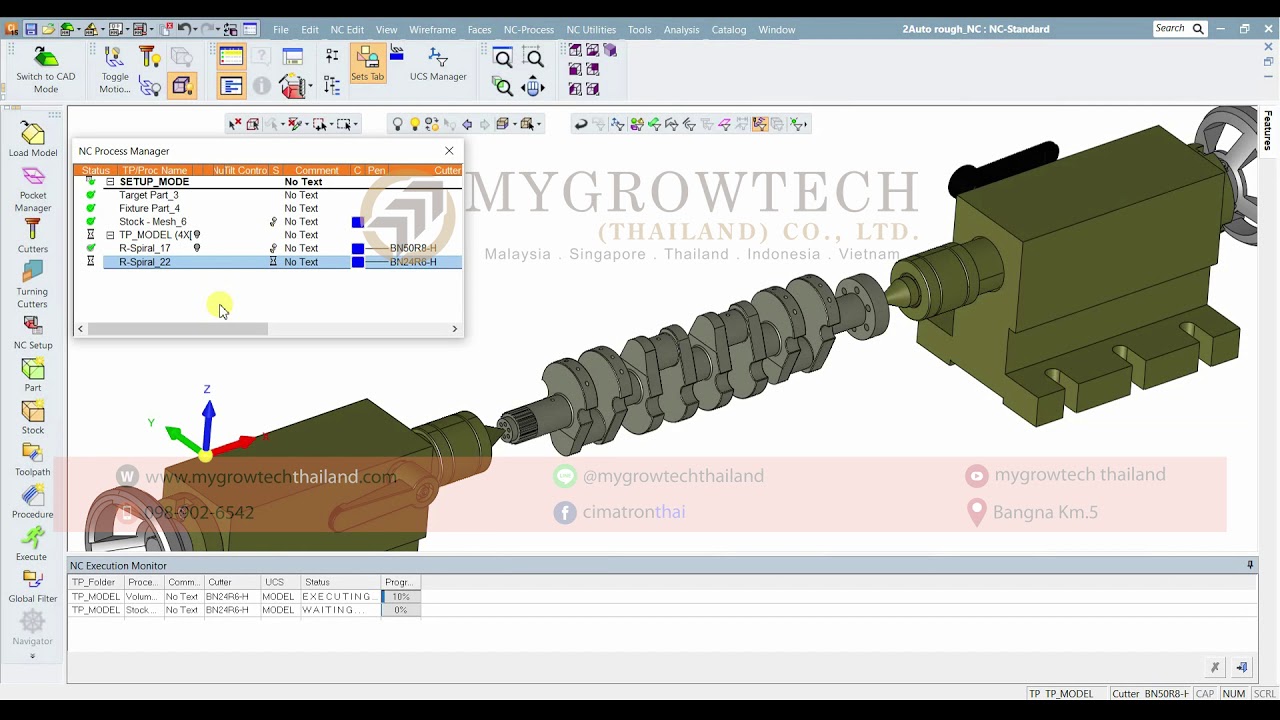This screenshot has height=720, width=1280.
Task: Open the Load Model tool in sidebar
Action: [33, 140]
